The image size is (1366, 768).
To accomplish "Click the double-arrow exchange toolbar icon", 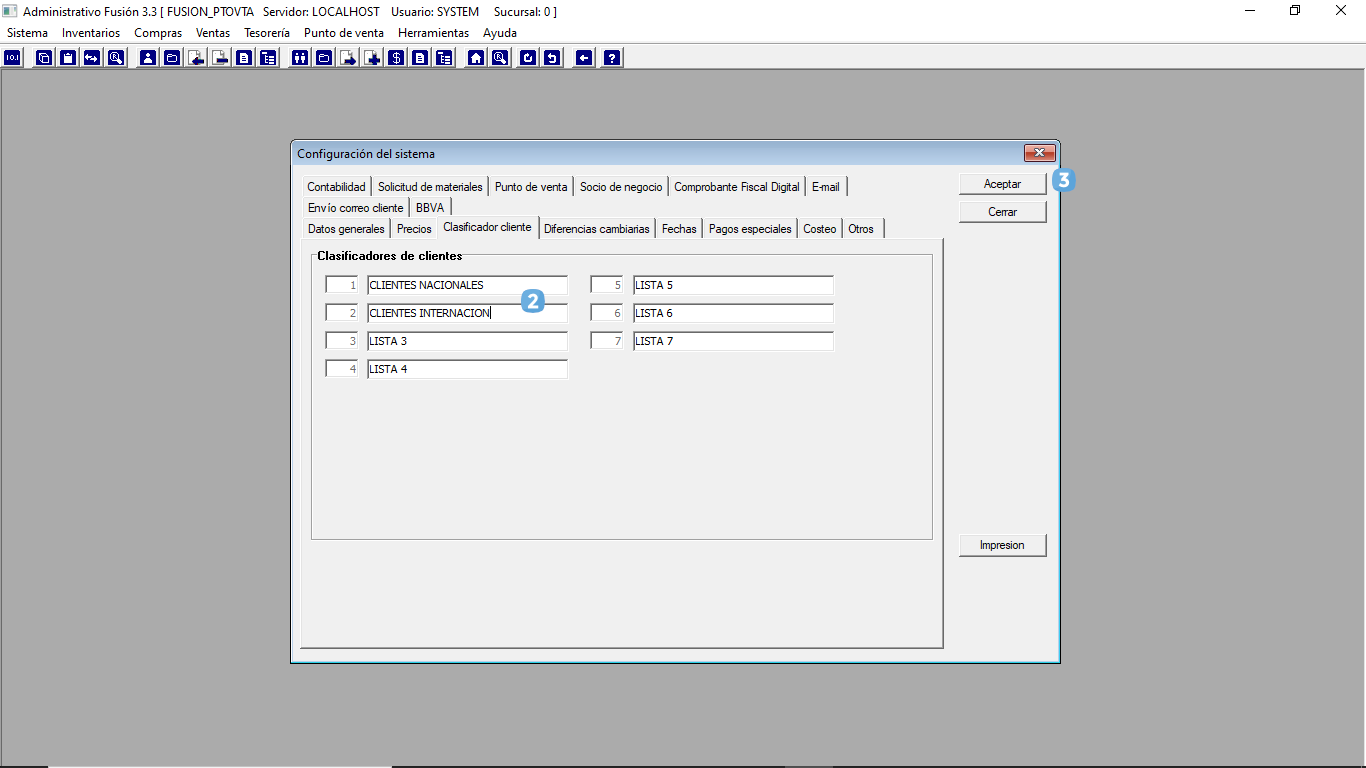I will (x=92, y=58).
